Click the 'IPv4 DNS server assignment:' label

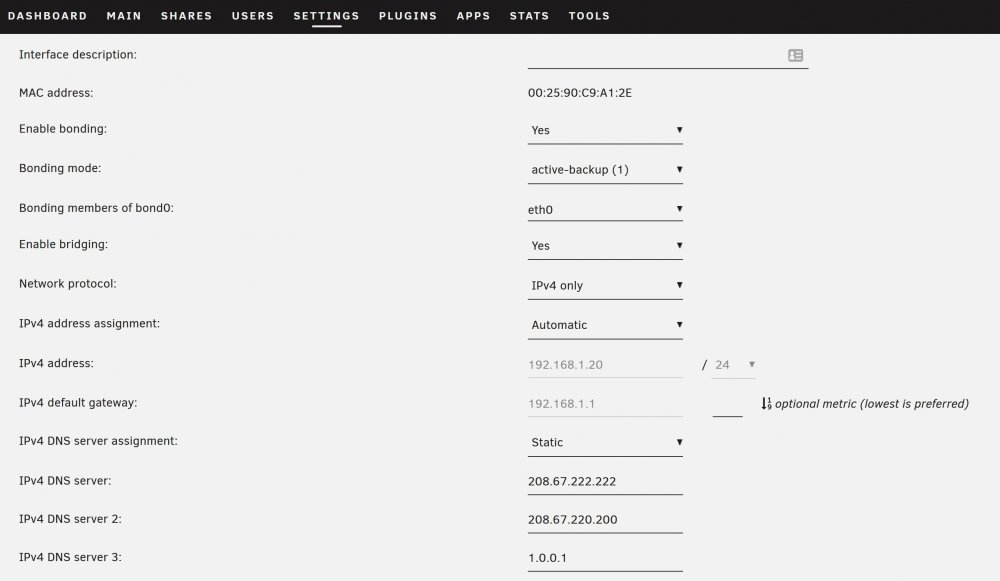click(x=98, y=441)
